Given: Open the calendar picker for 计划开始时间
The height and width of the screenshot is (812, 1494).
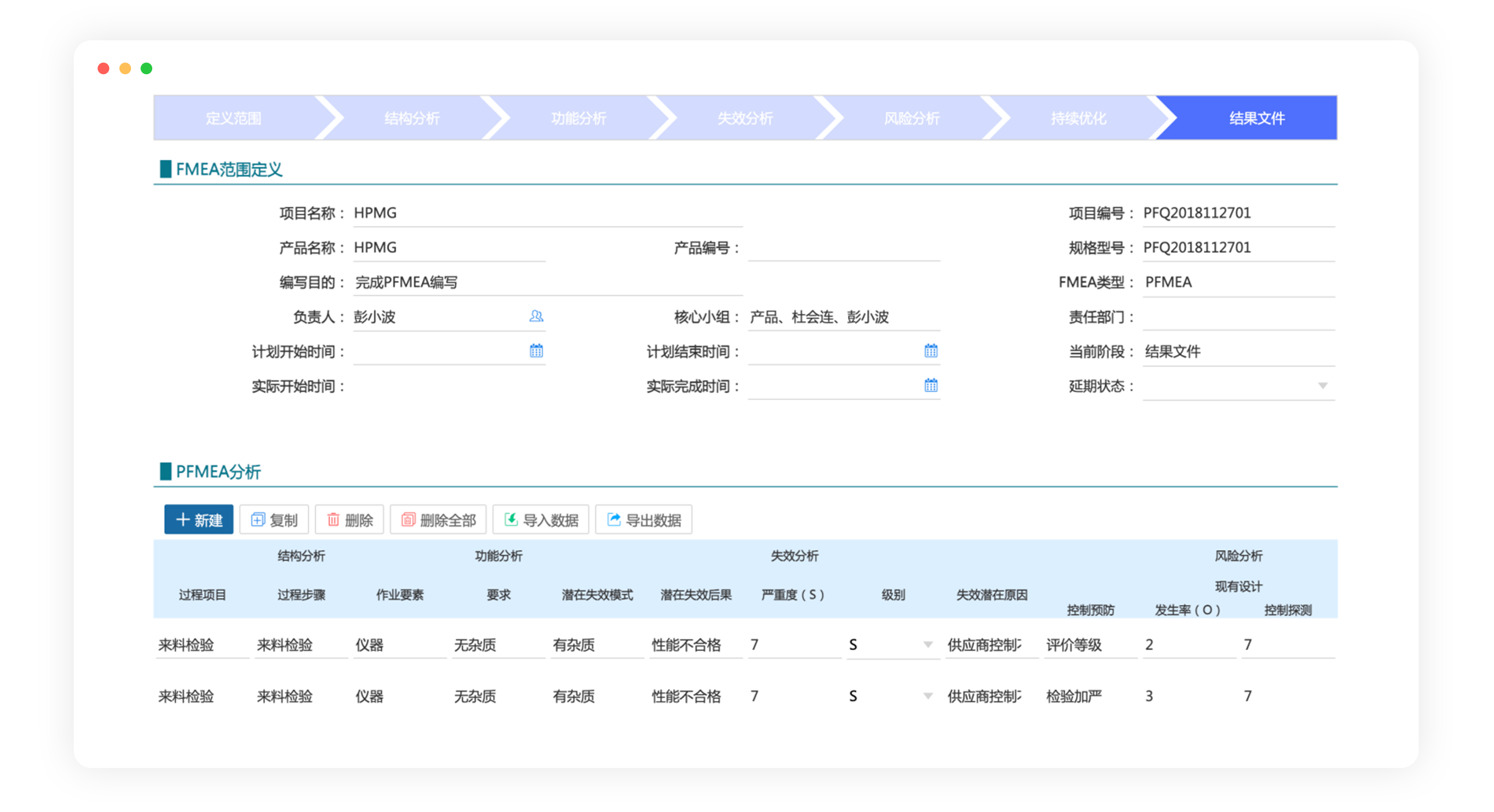Looking at the screenshot, I should (536, 350).
